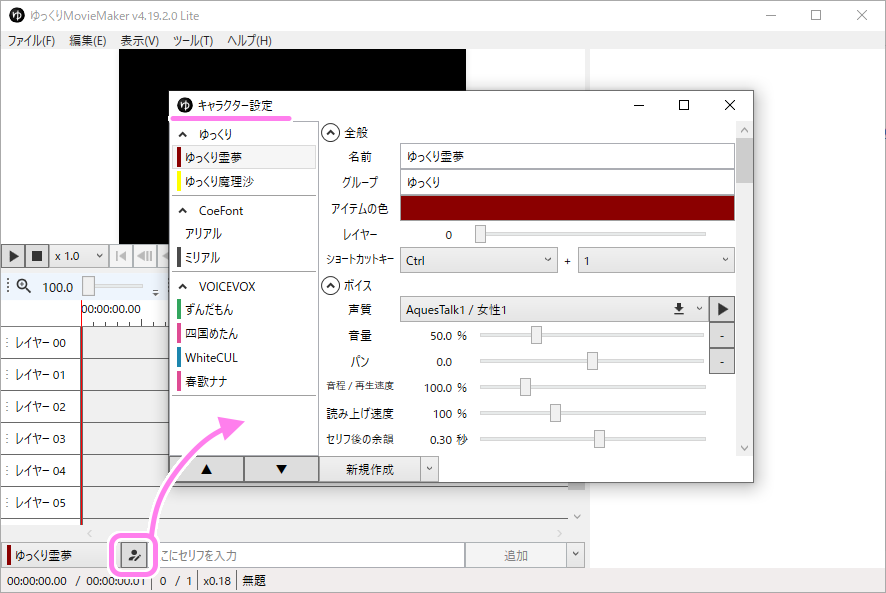Click the 音程 / 再生速度 slider handle
Image resolution: width=886 pixels, height=593 pixels.
[x=525, y=387]
